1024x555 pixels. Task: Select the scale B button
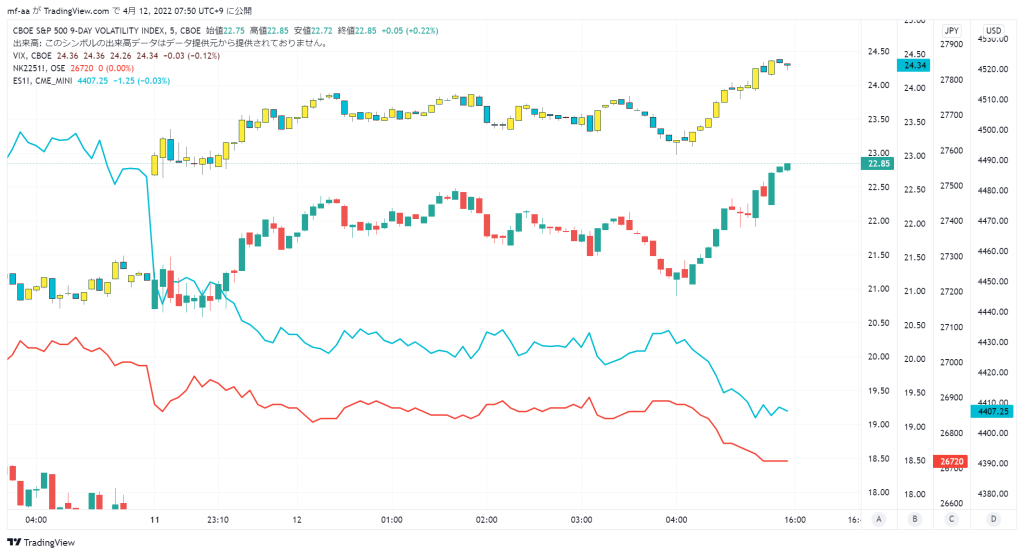[915, 519]
